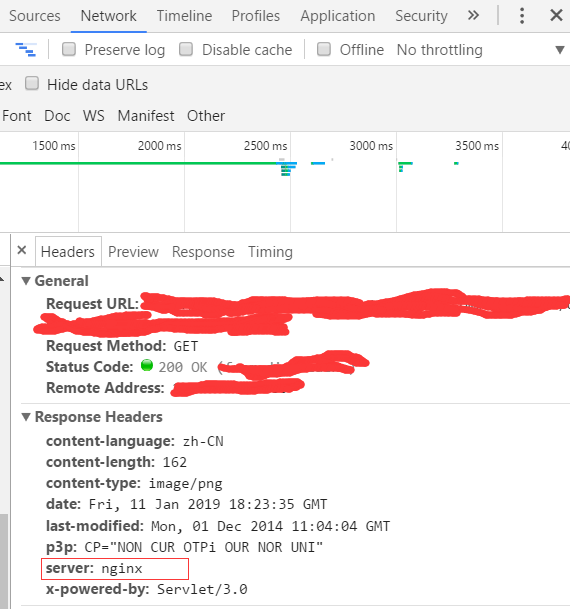Open the Security tab

421,16
